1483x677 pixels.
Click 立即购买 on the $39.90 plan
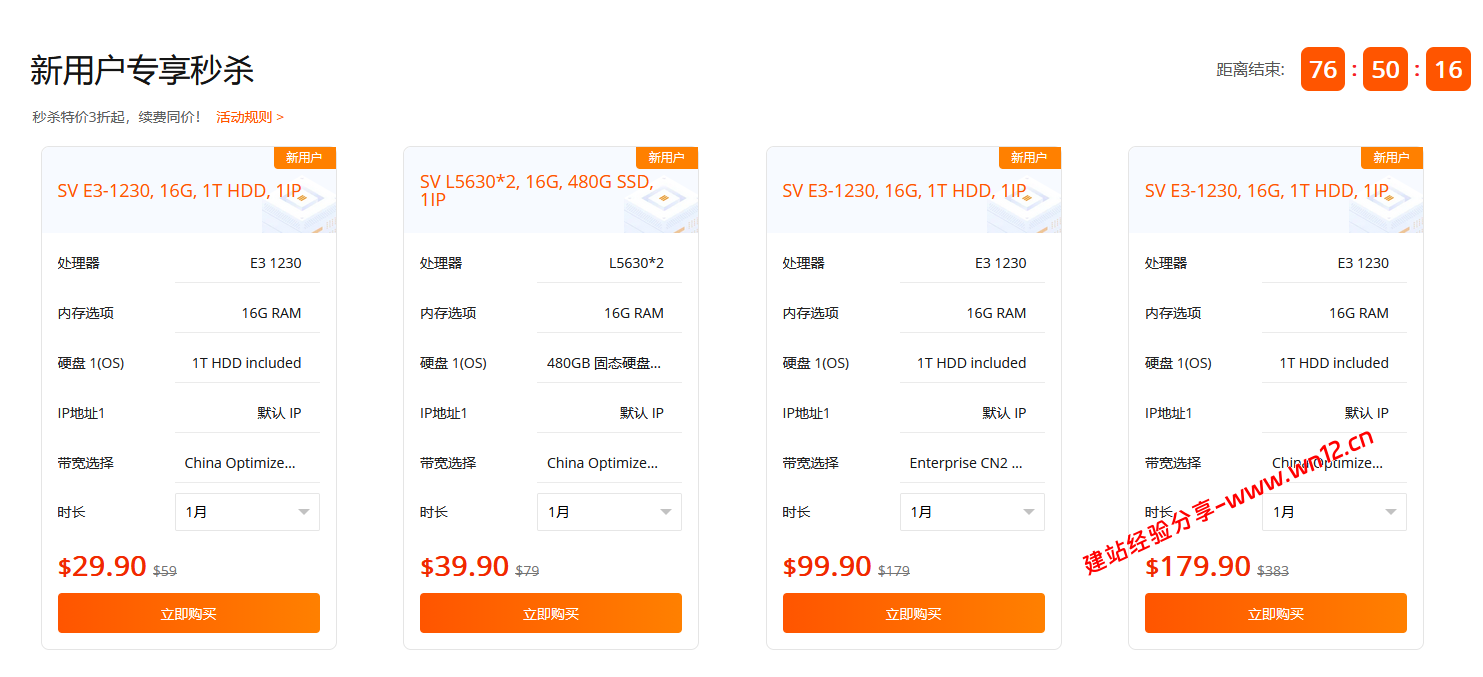tap(550, 613)
